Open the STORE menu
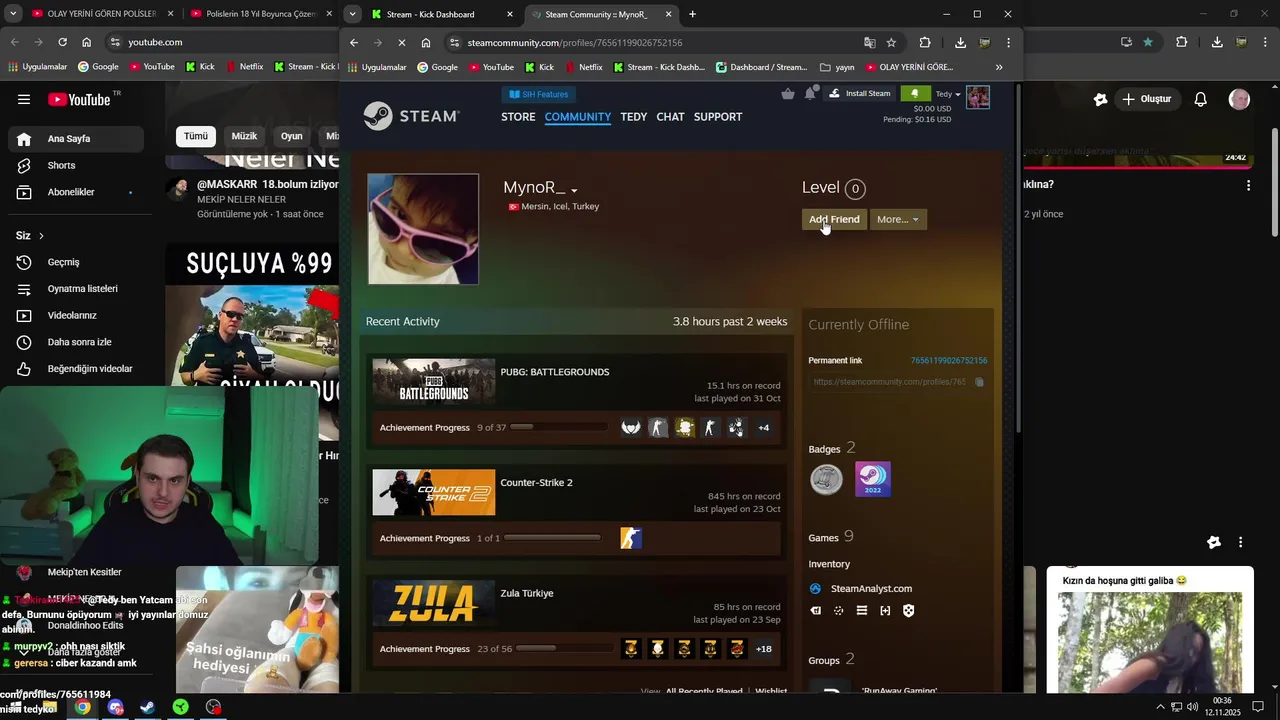This screenshot has width=1280, height=720. (518, 117)
